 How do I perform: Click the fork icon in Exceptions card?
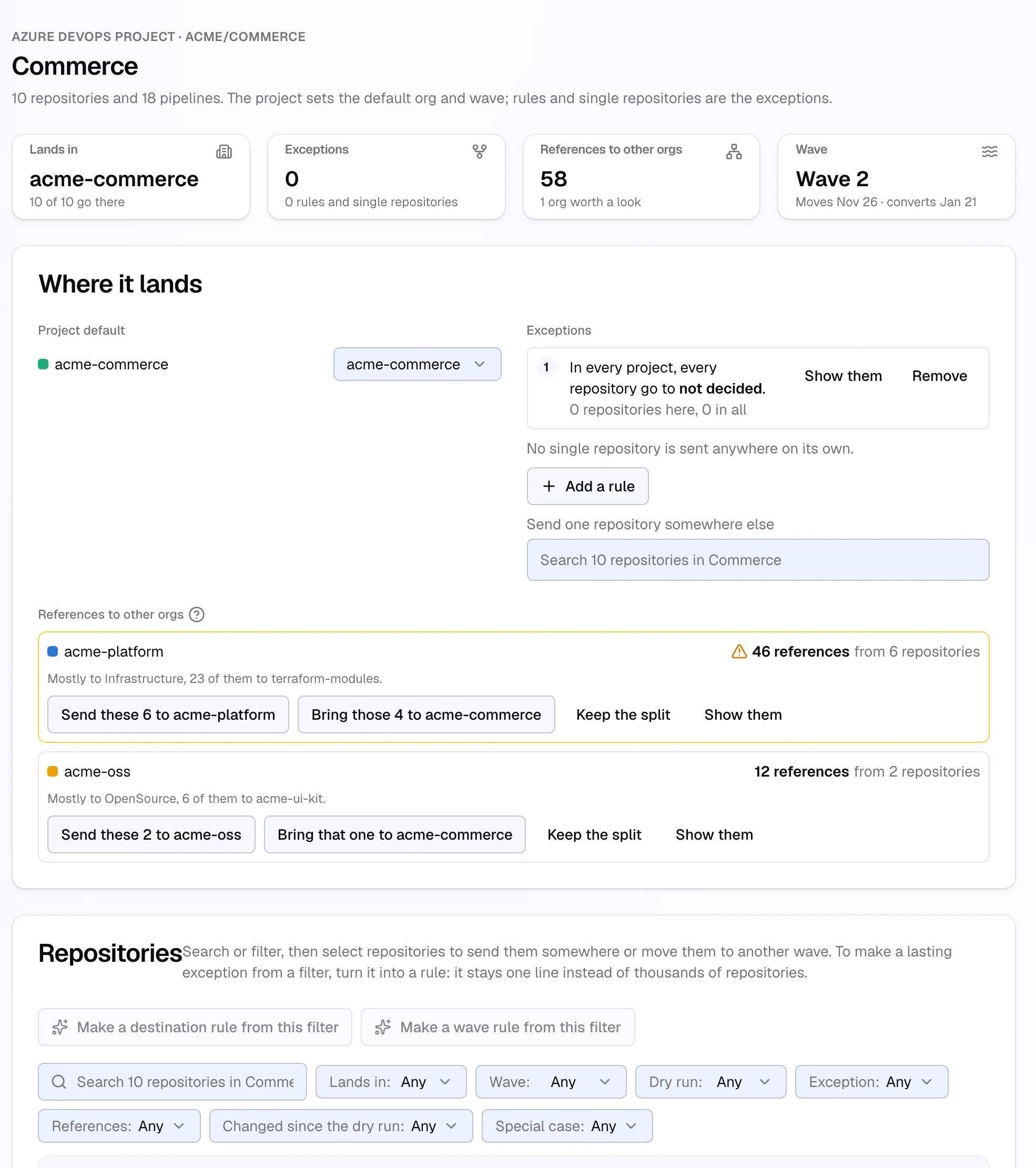[x=480, y=152]
